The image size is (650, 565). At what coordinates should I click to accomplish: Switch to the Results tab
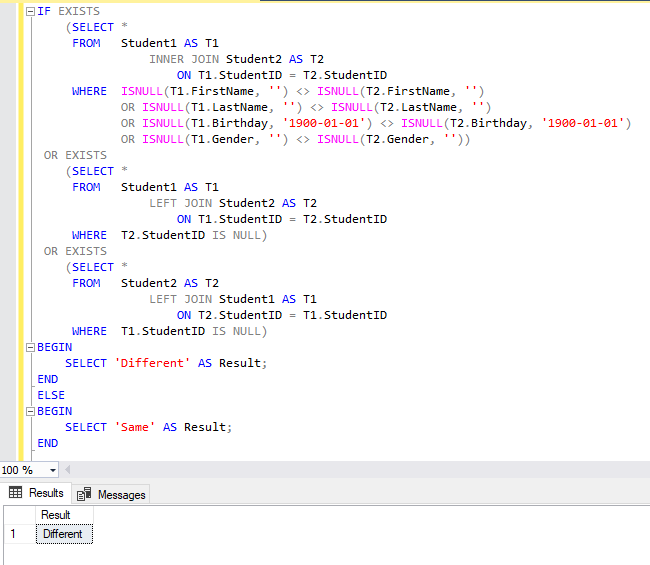pos(36,493)
